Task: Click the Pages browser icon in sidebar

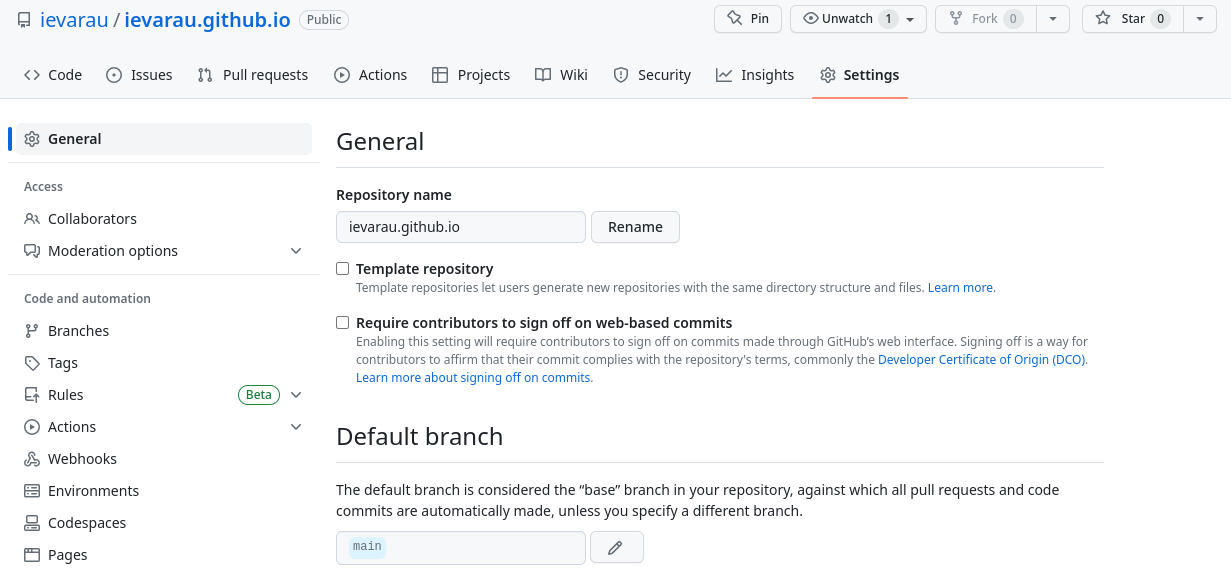Action: (32, 555)
